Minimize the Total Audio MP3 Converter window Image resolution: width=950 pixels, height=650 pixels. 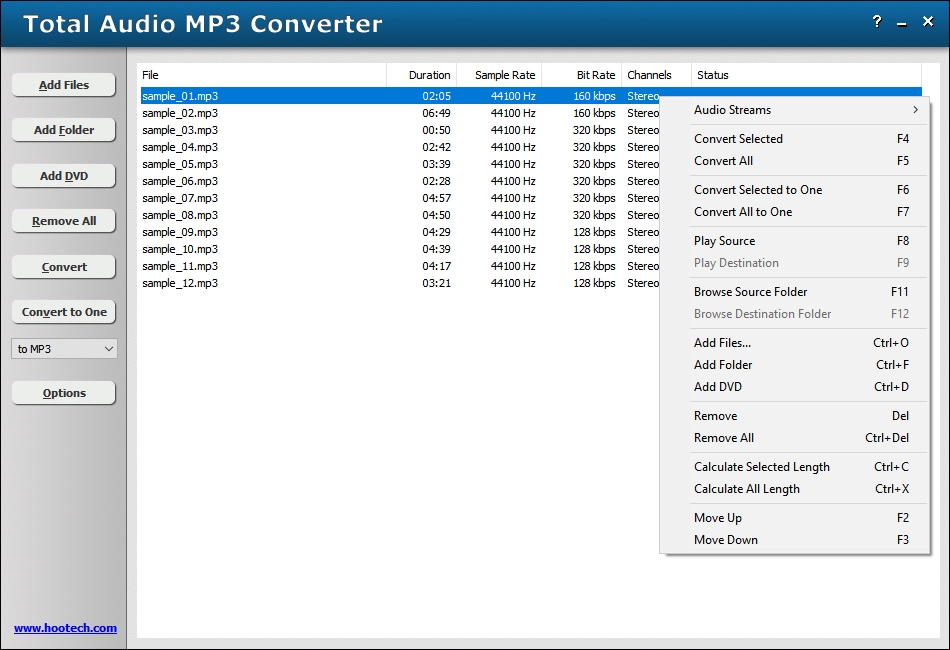pyautogui.click(x=902, y=23)
